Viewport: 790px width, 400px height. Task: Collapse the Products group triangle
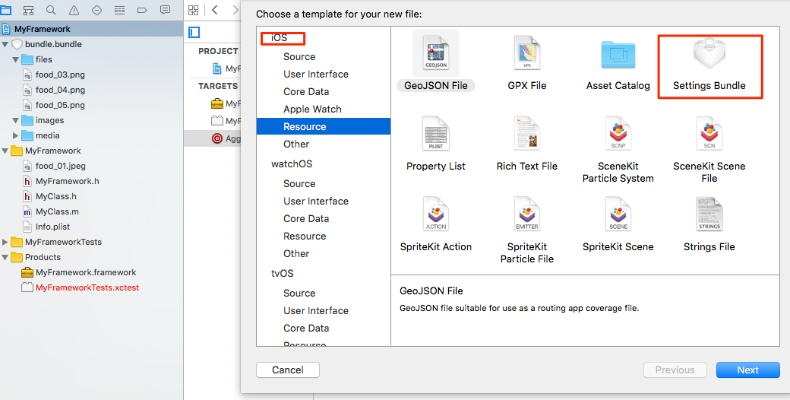click(x=6, y=257)
